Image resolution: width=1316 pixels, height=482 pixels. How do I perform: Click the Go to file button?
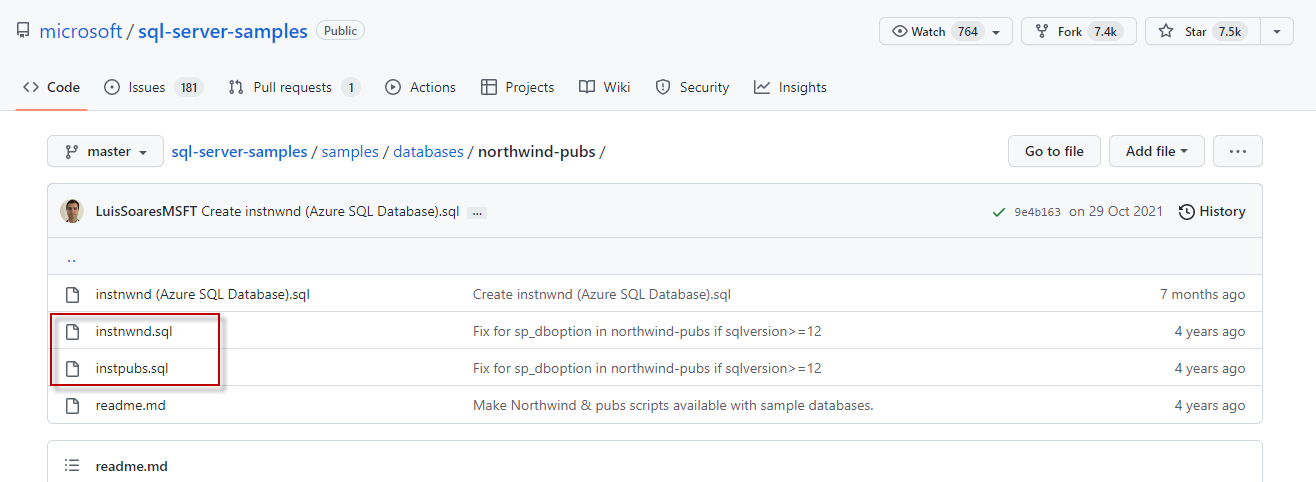coord(1054,152)
